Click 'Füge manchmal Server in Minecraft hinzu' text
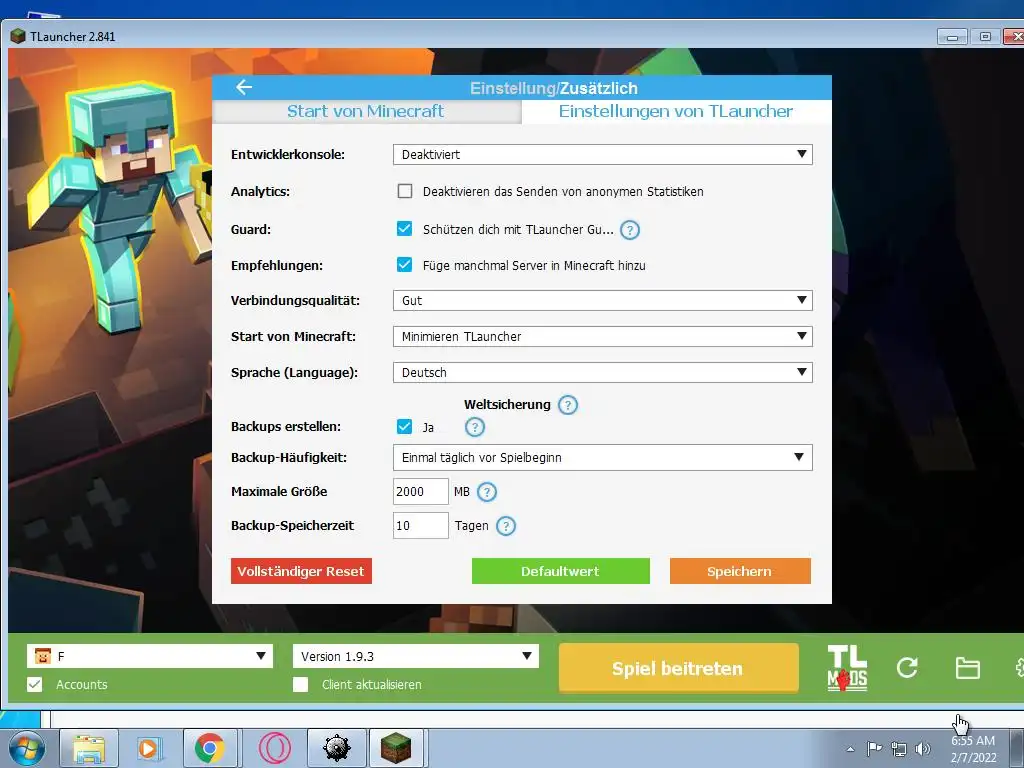The height and width of the screenshot is (768, 1024). (x=534, y=265)
